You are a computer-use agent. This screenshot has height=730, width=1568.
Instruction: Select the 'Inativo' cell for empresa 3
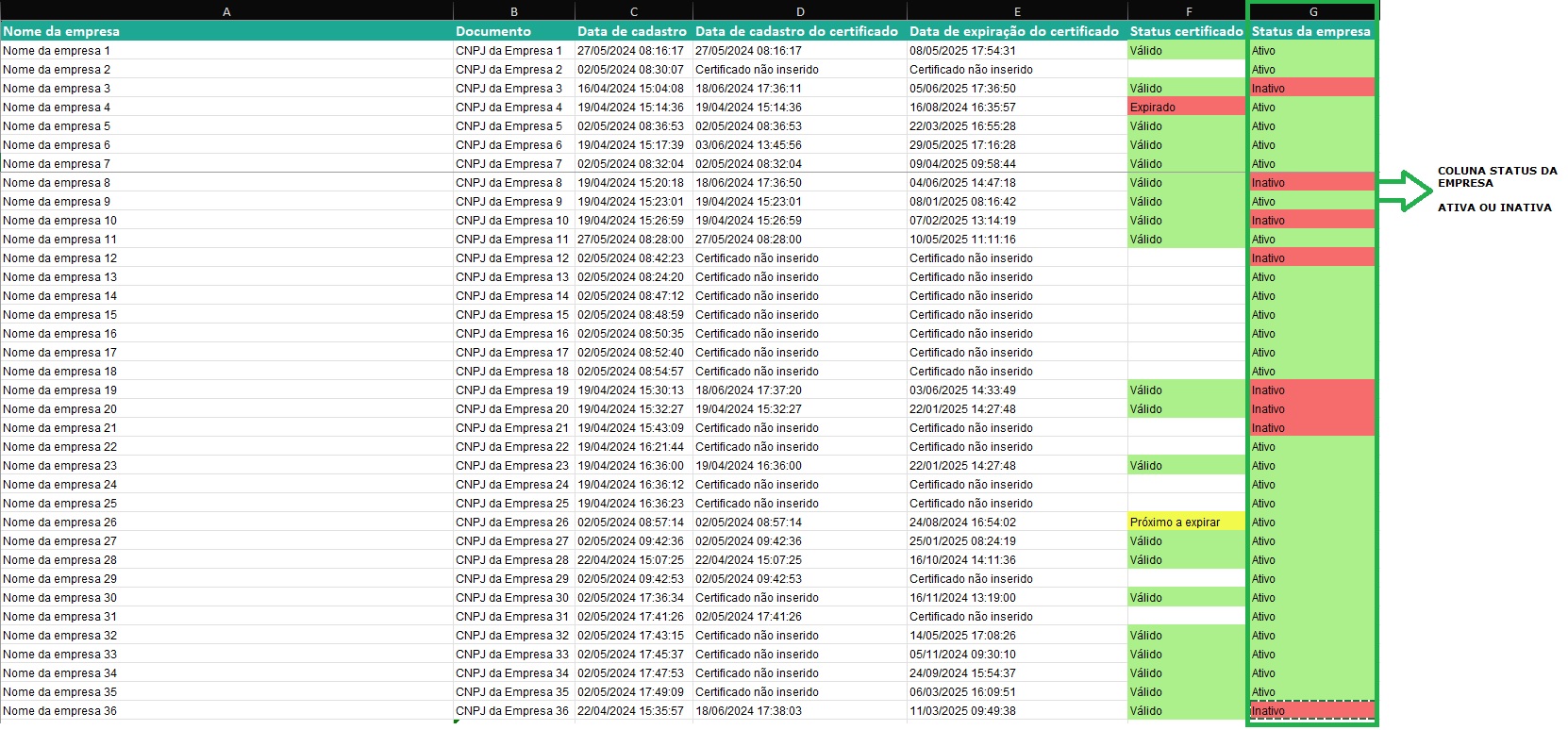[1311, 89]
